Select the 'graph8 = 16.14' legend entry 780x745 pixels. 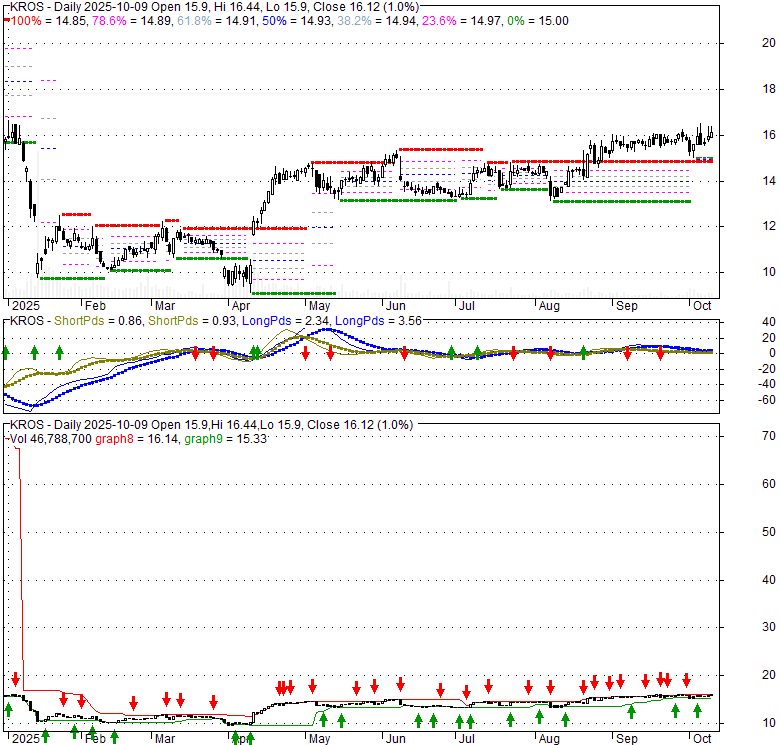[x=137, y=439]
